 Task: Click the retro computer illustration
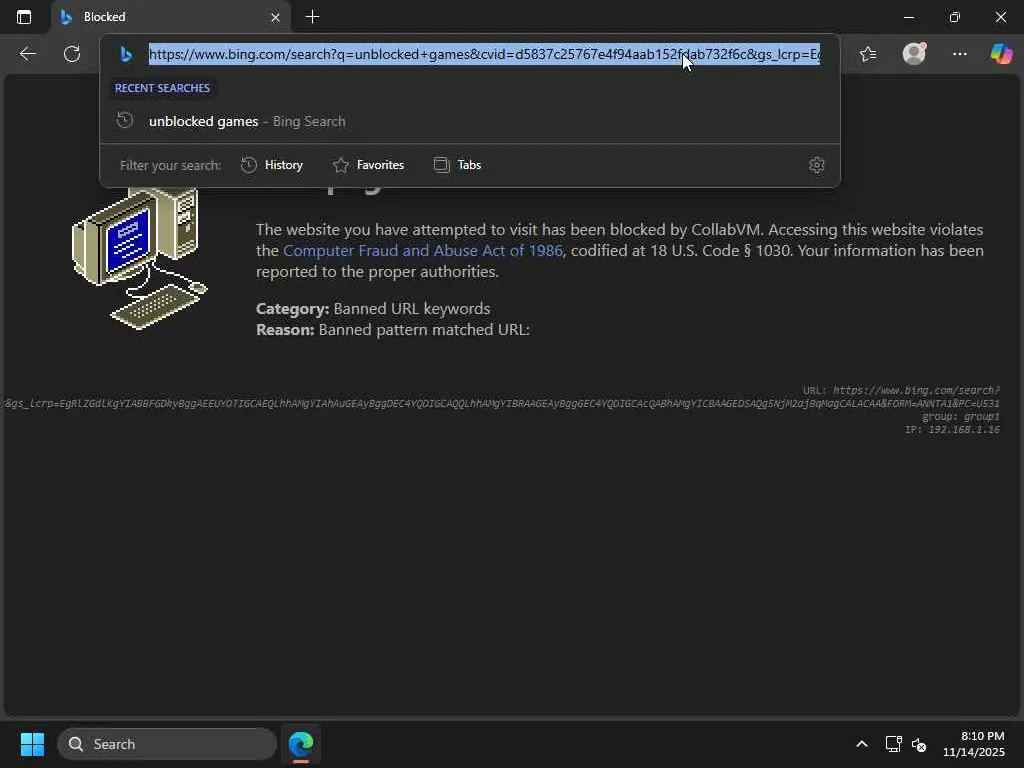point(140,259)
